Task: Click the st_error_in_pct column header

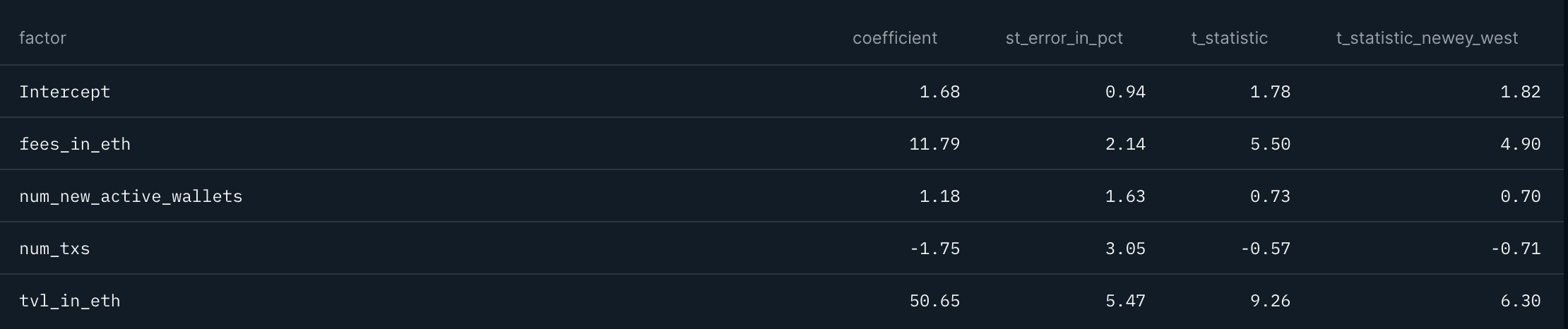Action: click(1064, 38)
